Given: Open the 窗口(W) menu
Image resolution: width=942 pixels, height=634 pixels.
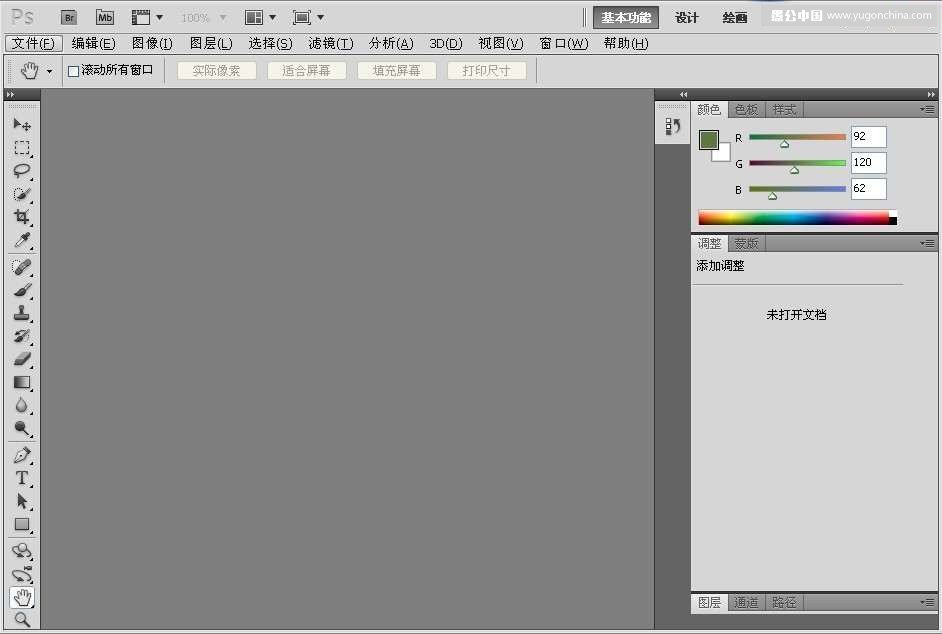Looking at the screenshot, I should point(564,43).
